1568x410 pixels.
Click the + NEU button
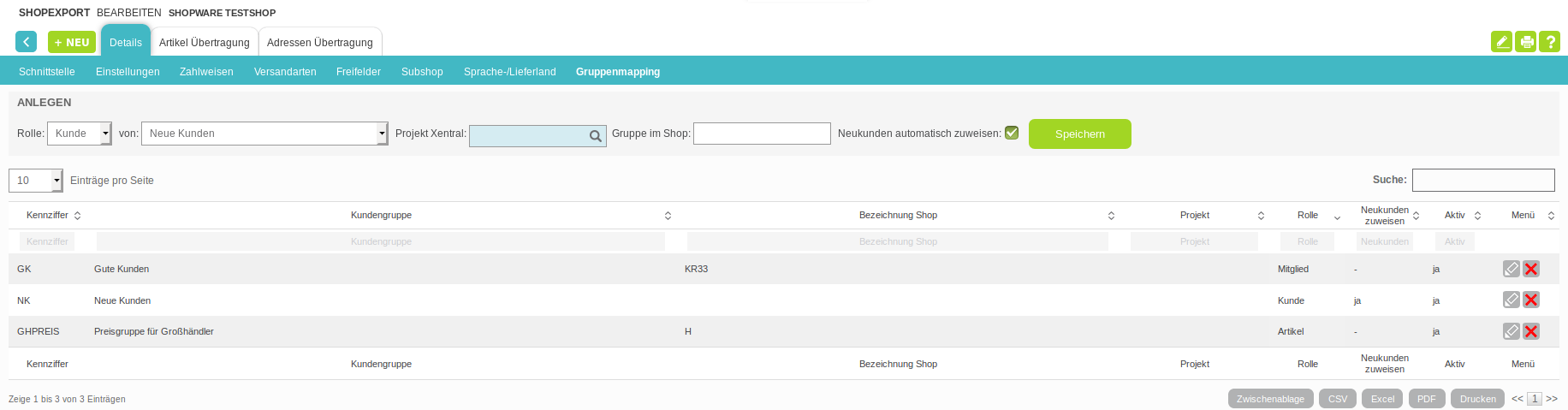coord(72,42)
